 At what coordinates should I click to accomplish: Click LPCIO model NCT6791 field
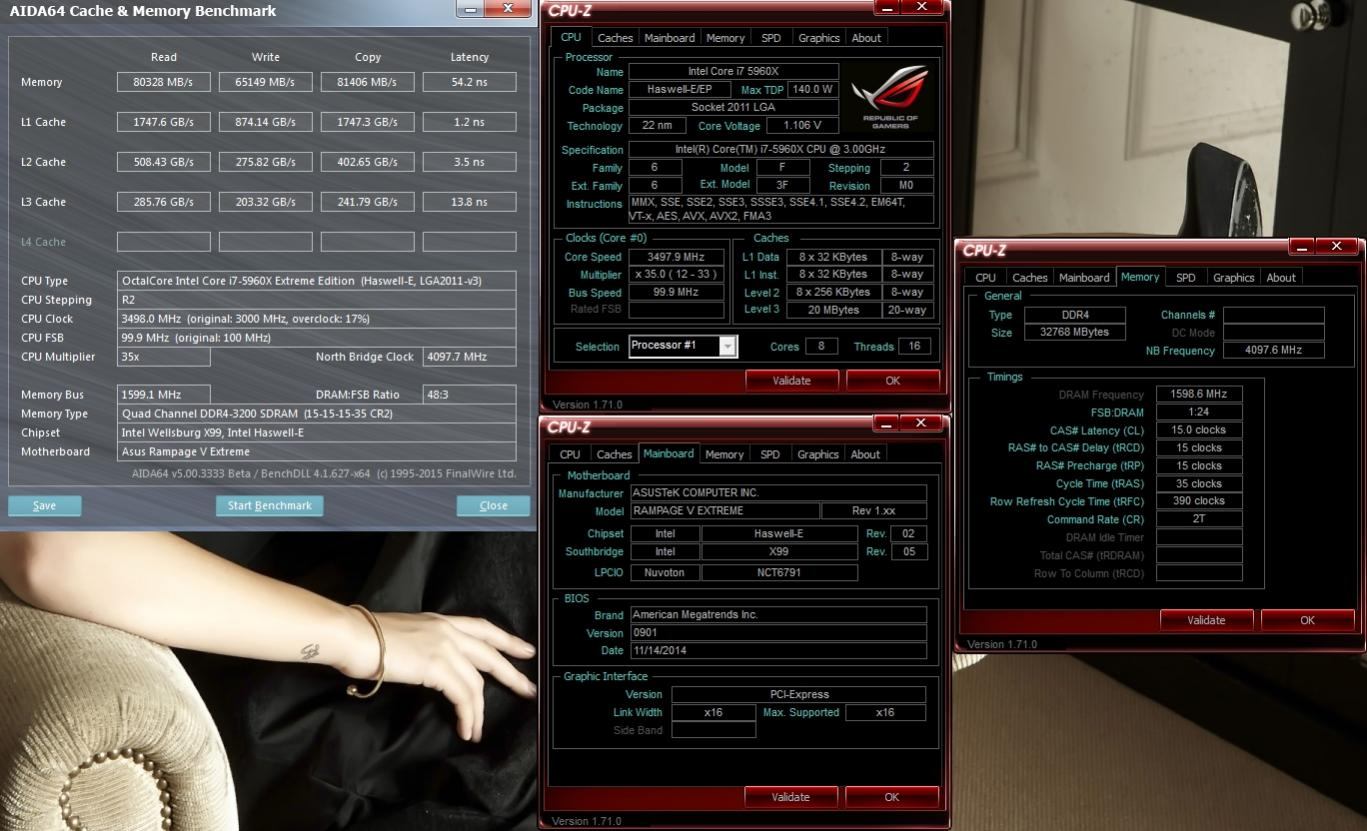pyautogui.click(x=780, y=573)
